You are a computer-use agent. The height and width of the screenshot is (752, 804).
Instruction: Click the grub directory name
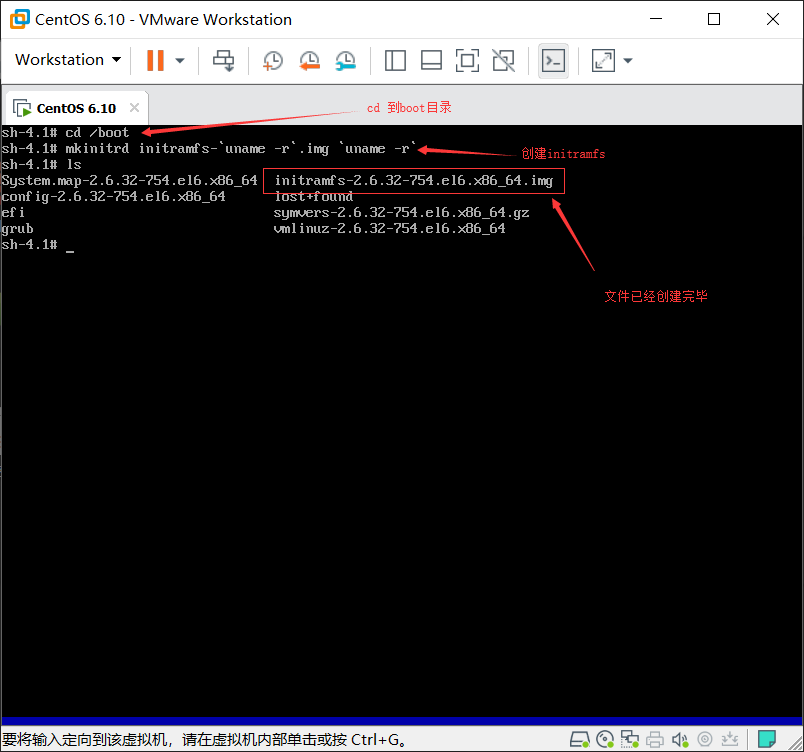click(x=17, y=229)
